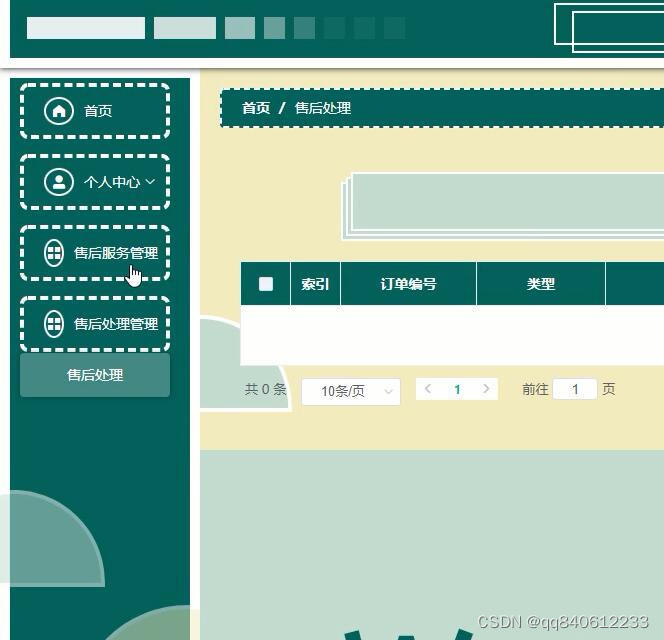Image resolution: width=664 pixels, height=640 pixels.
Task: Expand the 个人中心 chevron arrow
Action: [x=150, y=182]
